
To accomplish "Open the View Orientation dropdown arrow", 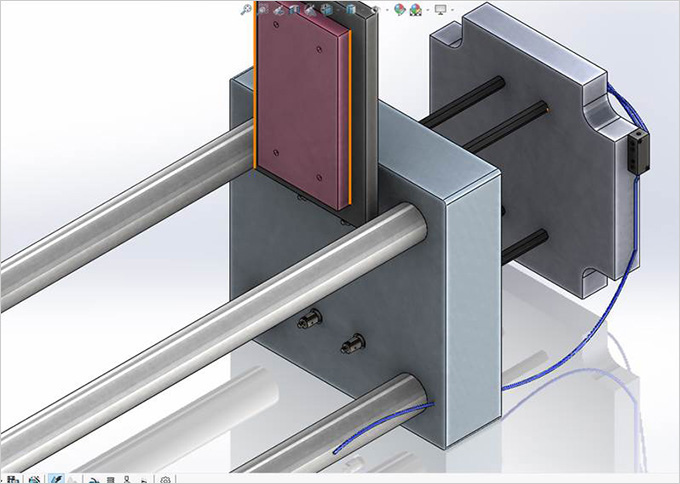I will pos(338,10).
